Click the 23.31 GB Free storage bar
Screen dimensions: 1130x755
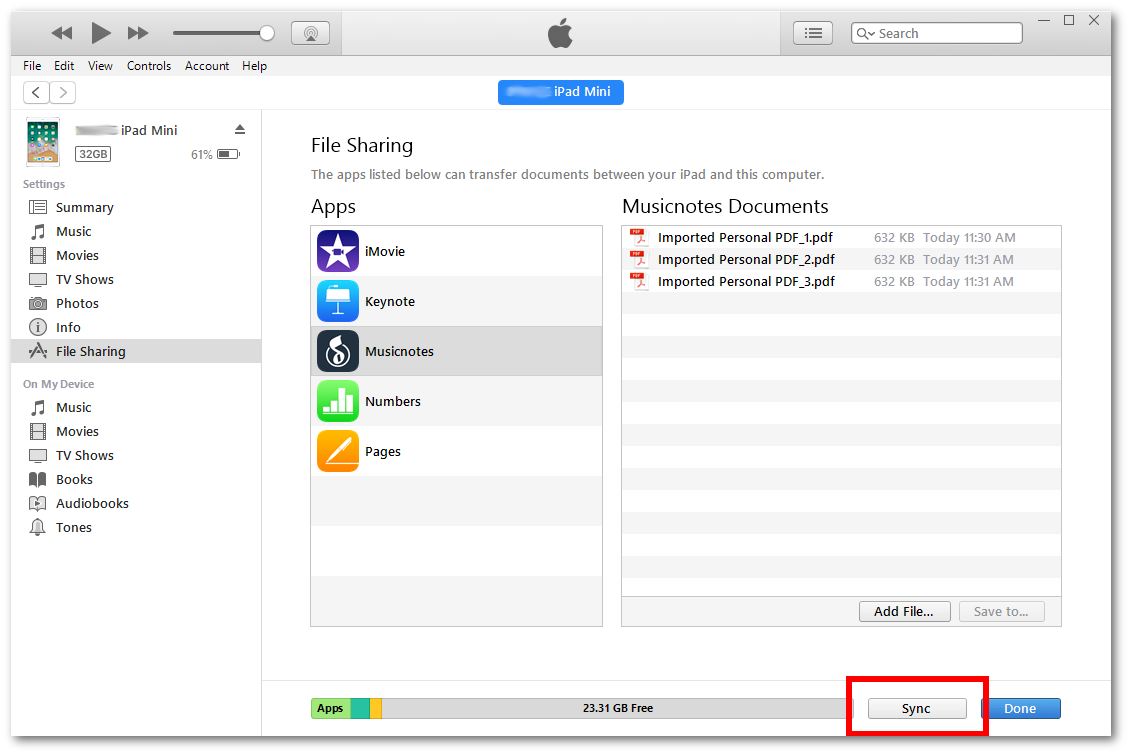pyautogui.click(x=618, y=708)
